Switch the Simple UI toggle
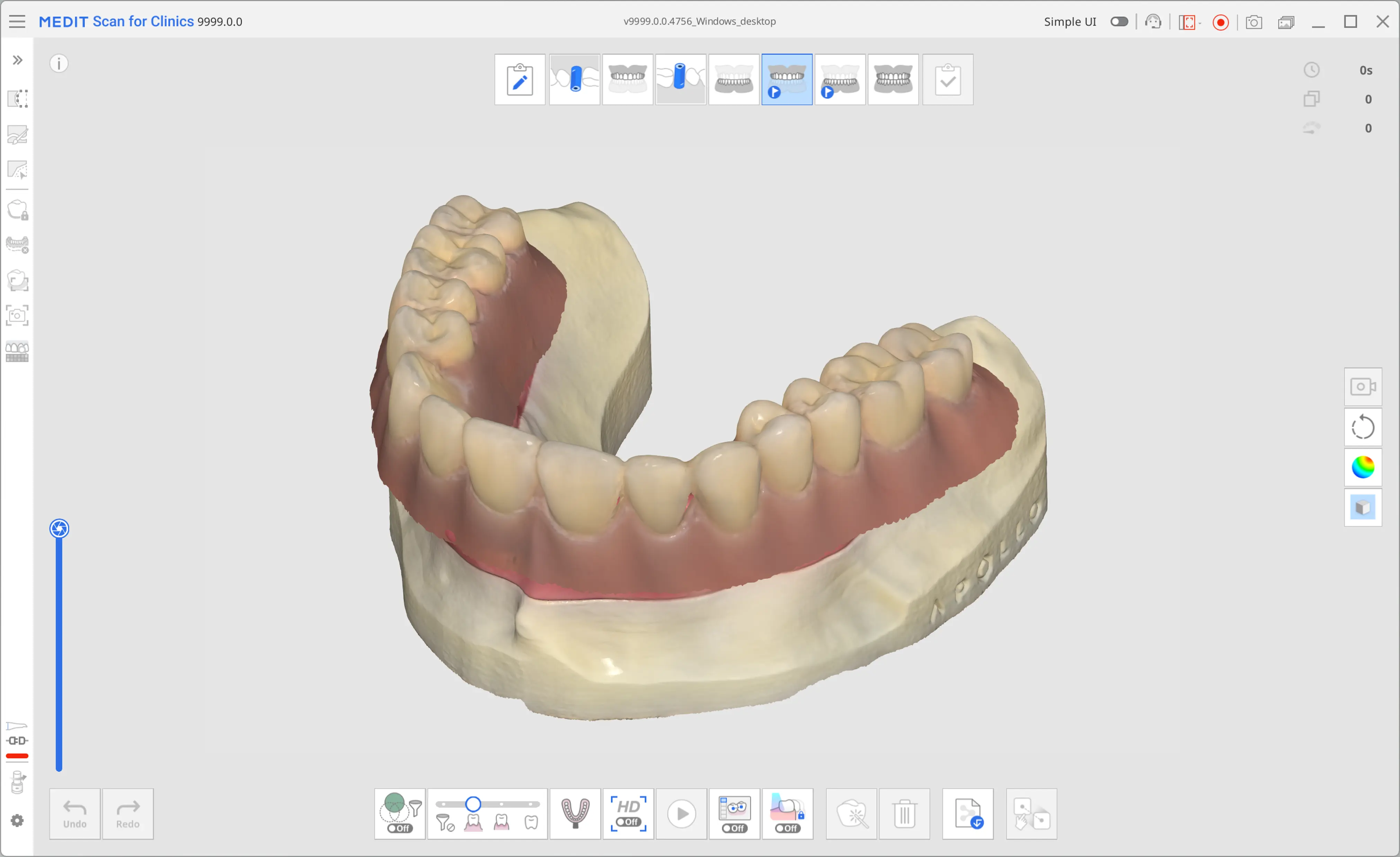Image resolution: width=1400 pixels, height=857 pixels. pos(1119,21)
